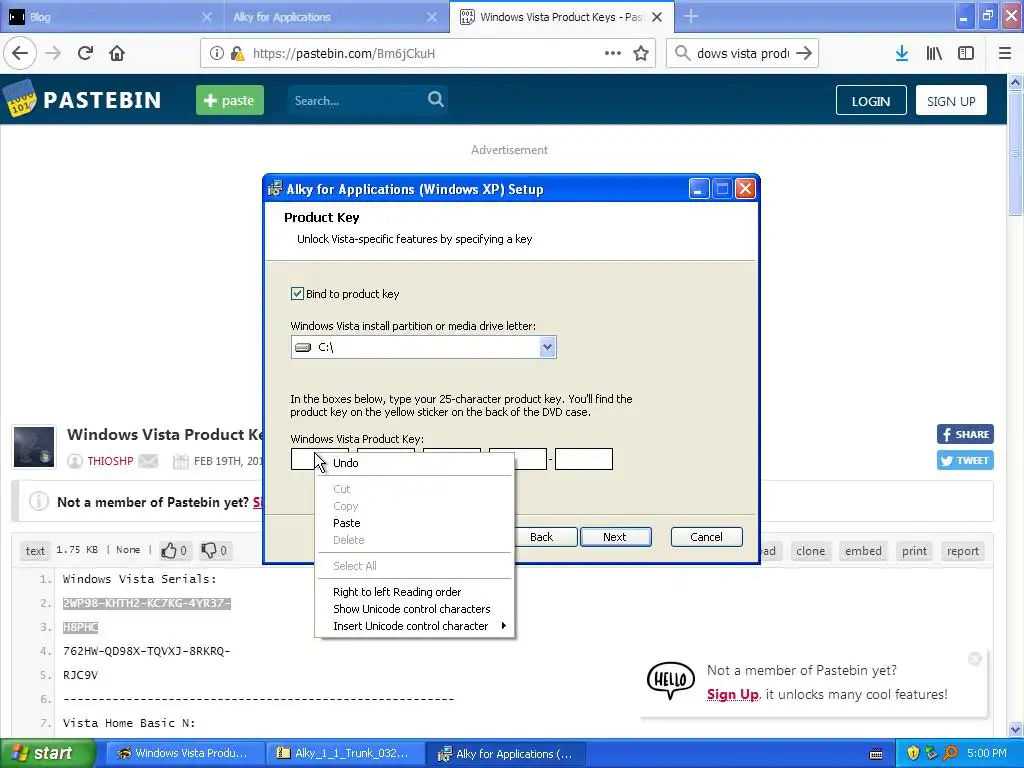The width and height of the screenshot is (1024, 768).
Task: Click the text syntax tag
Action: [35, 551]
